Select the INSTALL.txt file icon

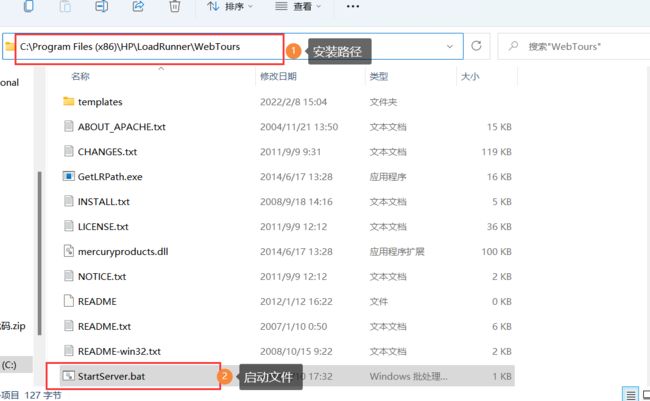(x=68, y=201)
